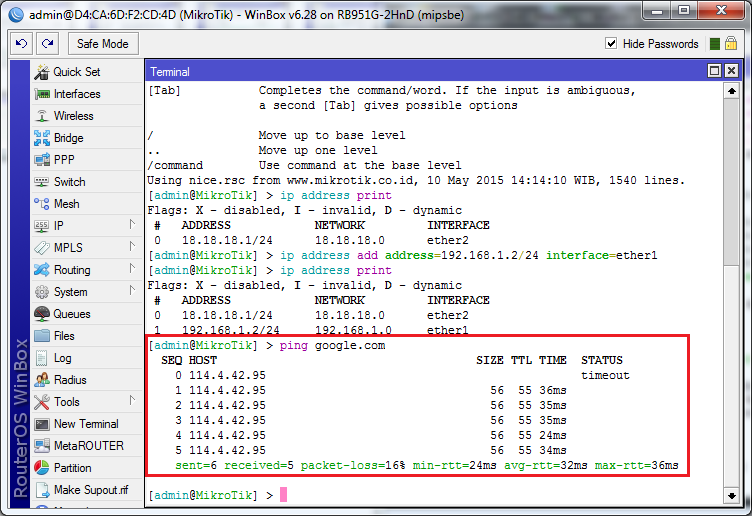The height and width of the screenshot is (516, 752).
Task: Click the IP menu icon
Action: pyautogui.click(x=42, y=225)
